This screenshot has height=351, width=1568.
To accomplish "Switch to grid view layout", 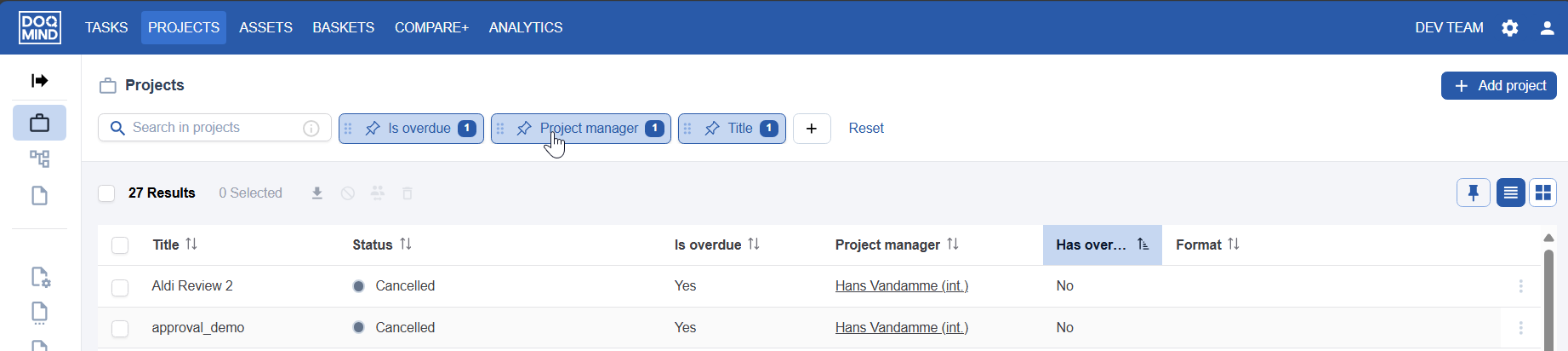I will tap(1542, 193).
